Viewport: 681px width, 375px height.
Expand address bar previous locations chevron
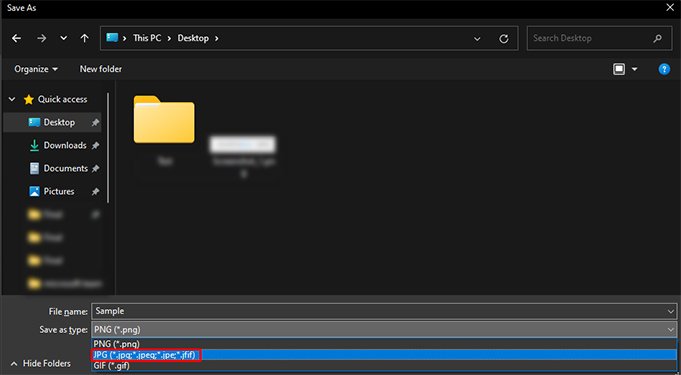pyautogui.click(x=477, y=39)
